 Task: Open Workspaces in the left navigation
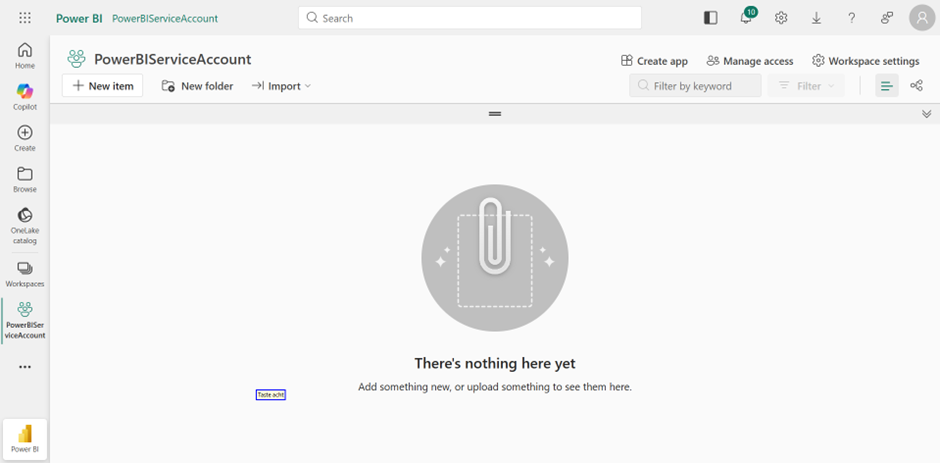click(25, 274)
